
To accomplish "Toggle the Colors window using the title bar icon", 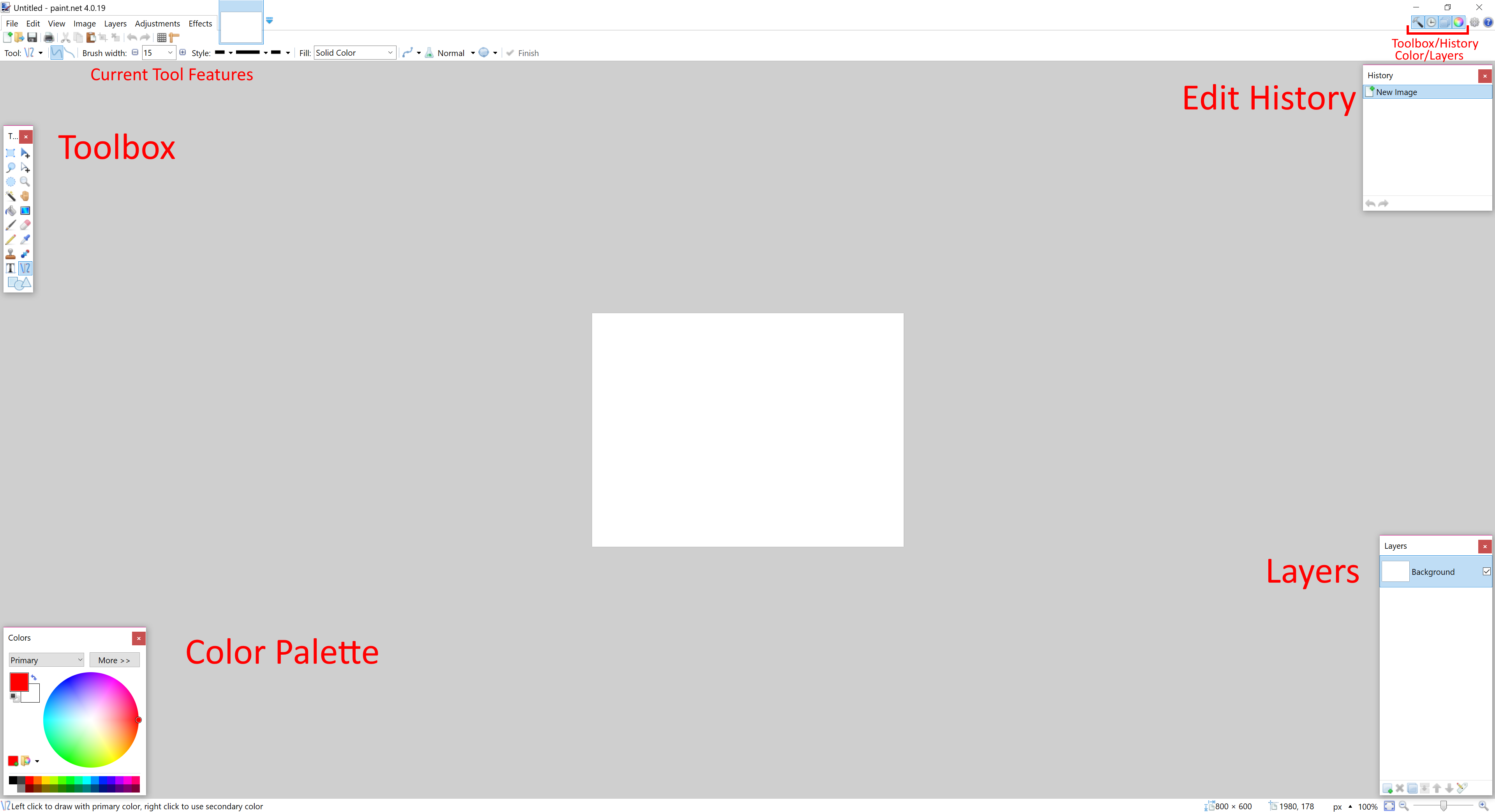I will click(1458, 22).
